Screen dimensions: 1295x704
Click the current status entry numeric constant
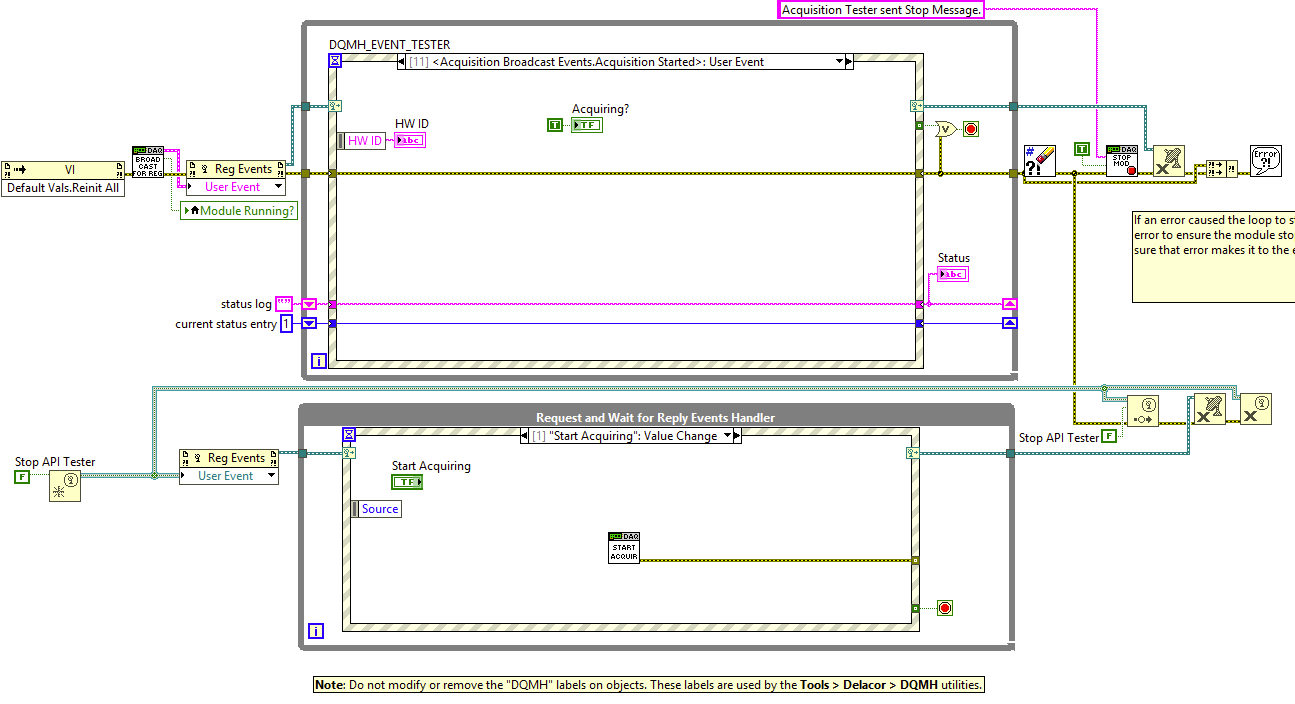[x=286, y=323]
